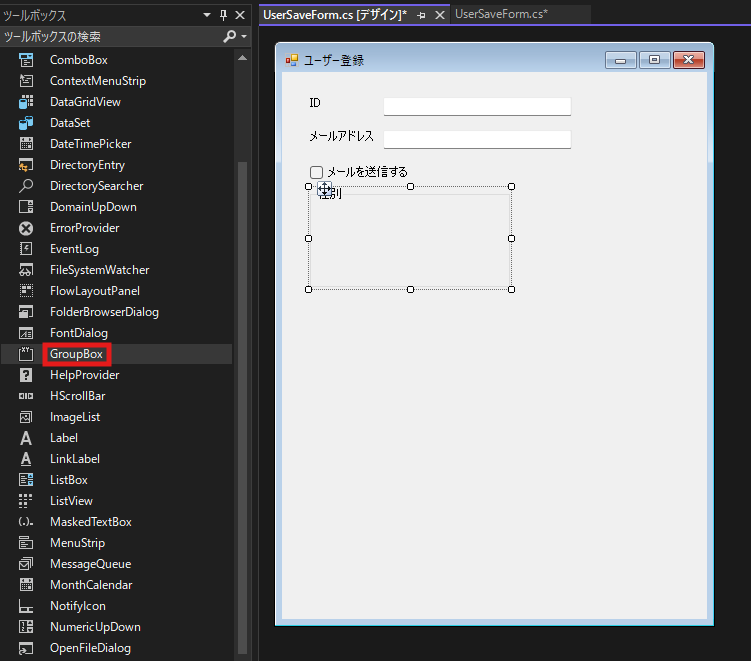Click the GroupBox toolbox icon
The image size is (751, 661).
(26, 354)
